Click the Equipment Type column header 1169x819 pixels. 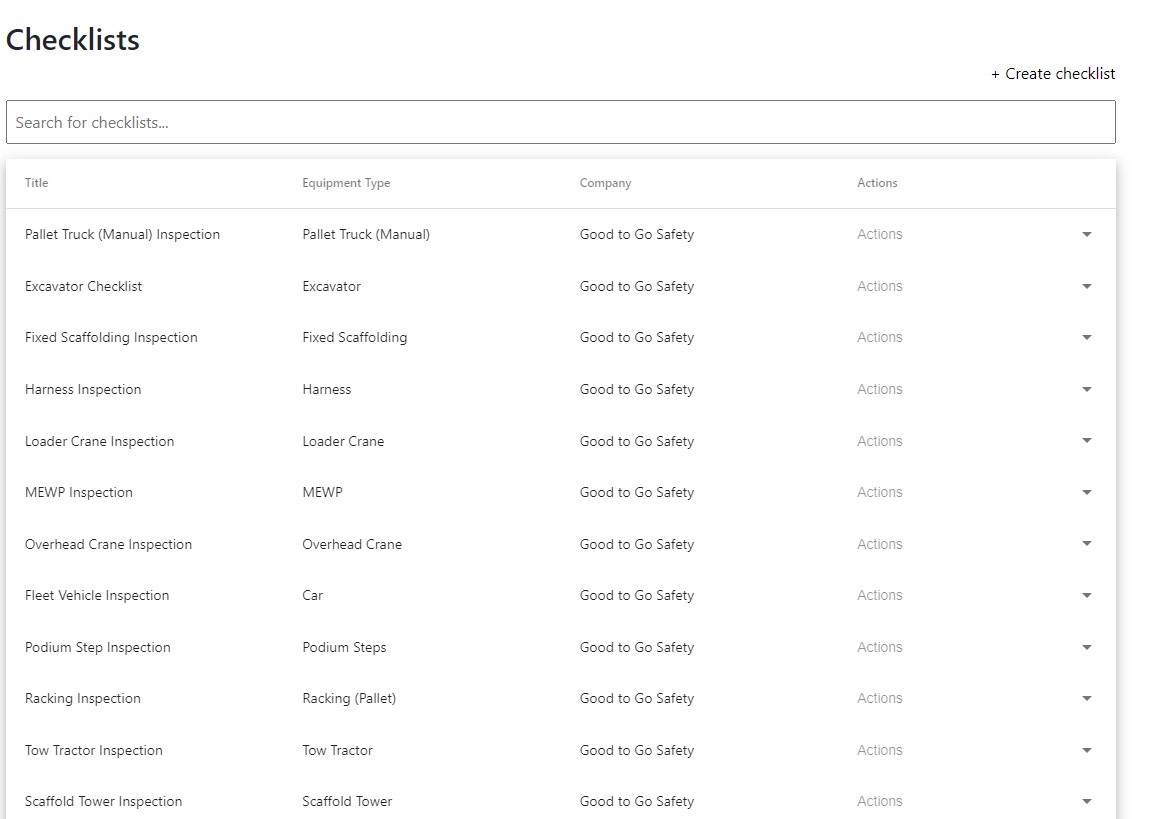click(x=346, y=183)
